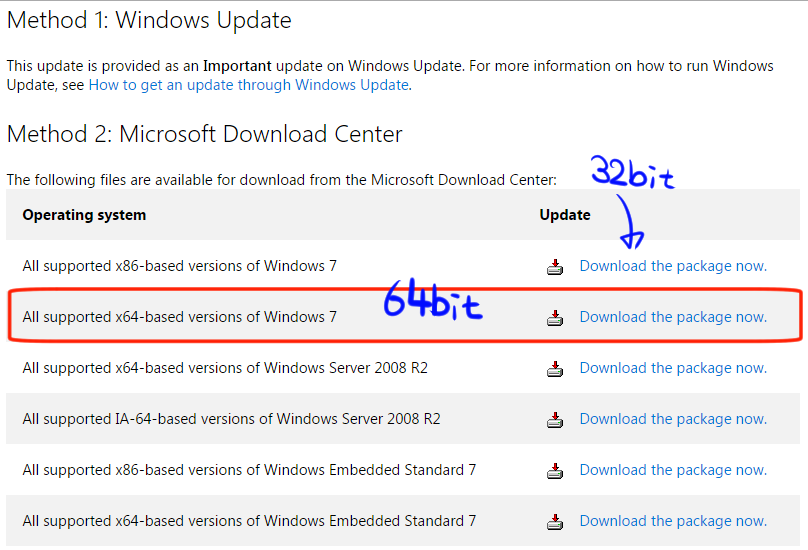808x550 pixels.
Task: Select the Method 1: Windows Update heading
Action: [x=149, y=21]
